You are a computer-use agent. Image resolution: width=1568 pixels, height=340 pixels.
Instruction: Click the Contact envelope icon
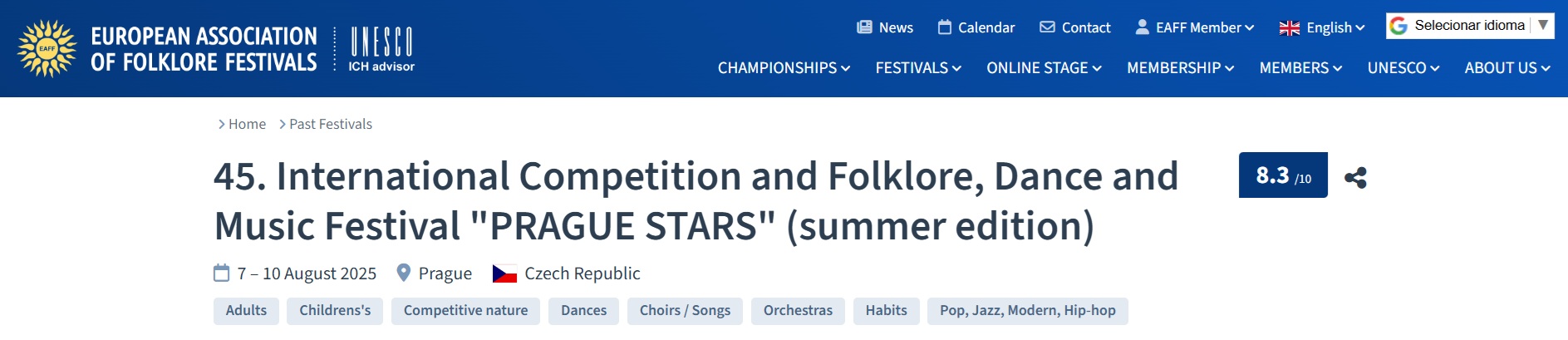tap(1047, 27)
